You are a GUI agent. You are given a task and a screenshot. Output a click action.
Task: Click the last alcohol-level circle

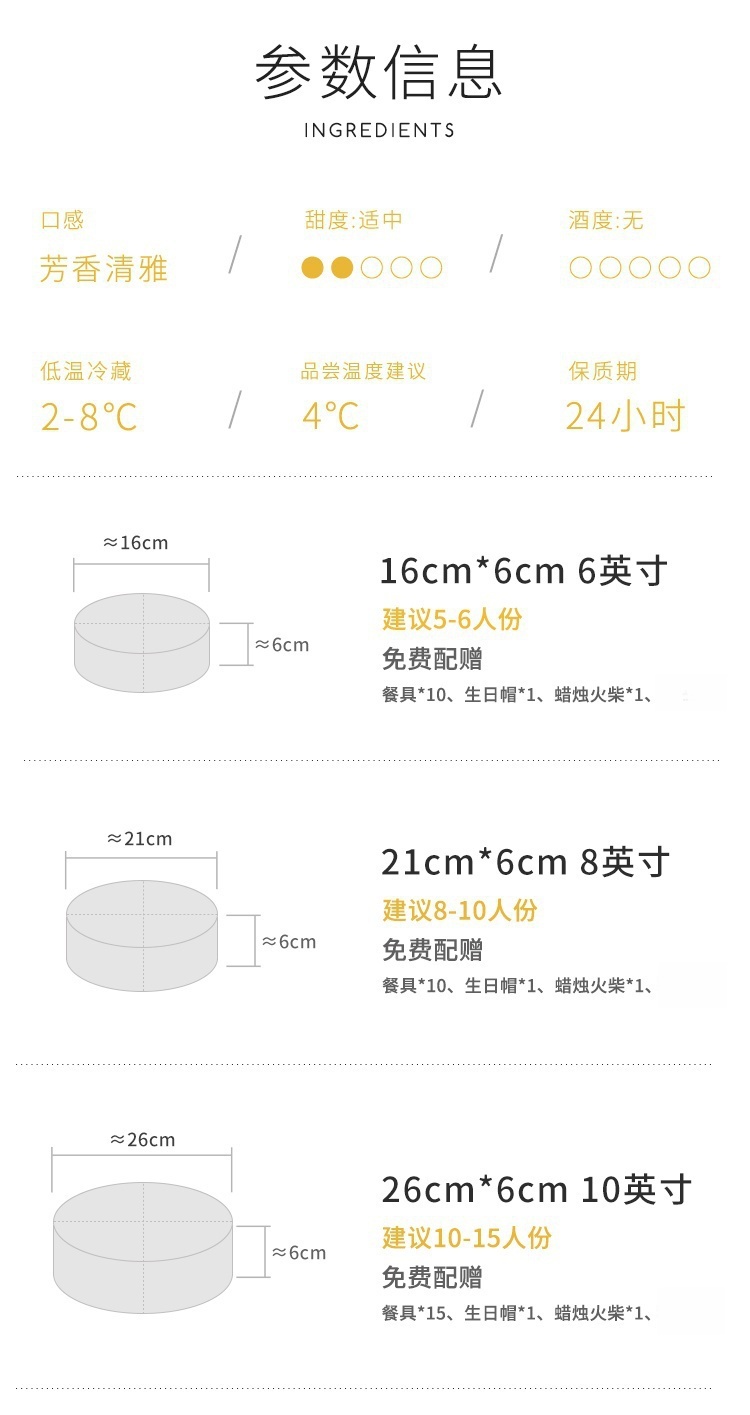click(700, 267)
